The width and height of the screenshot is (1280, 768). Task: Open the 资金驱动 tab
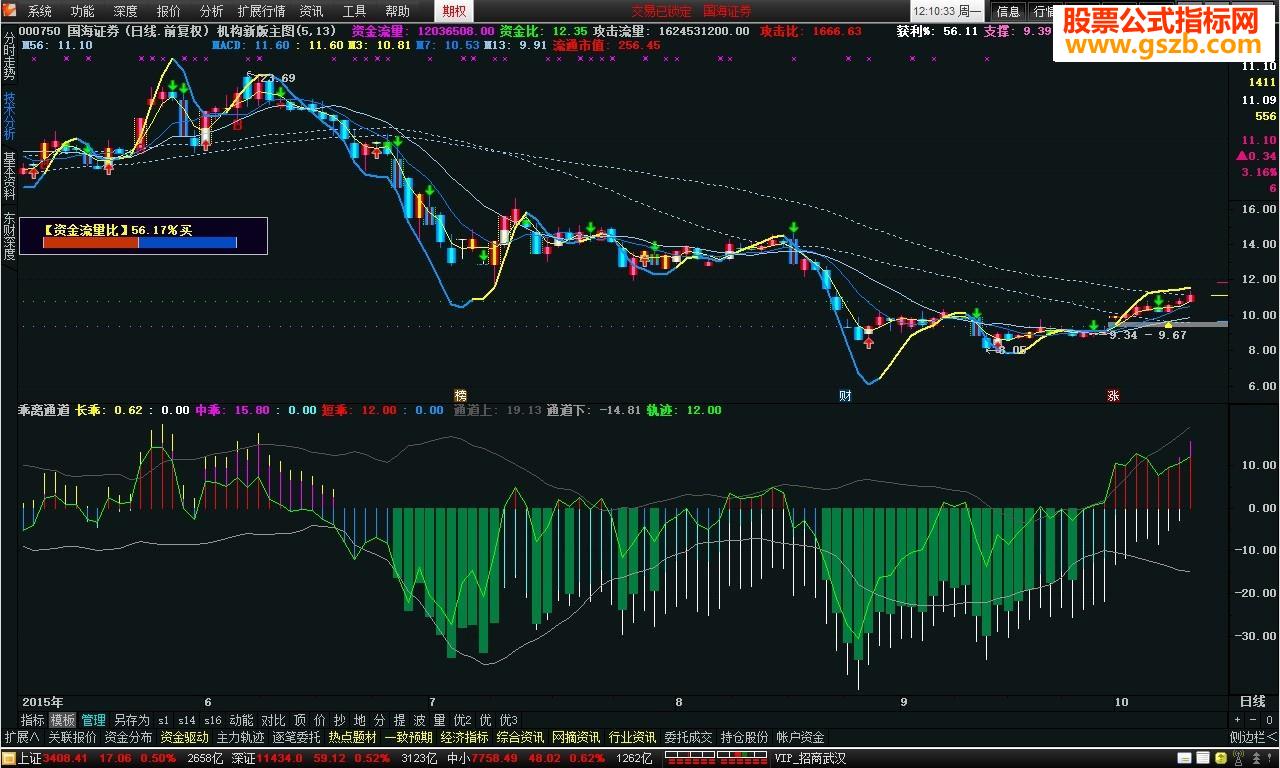[x=184, y=737]
